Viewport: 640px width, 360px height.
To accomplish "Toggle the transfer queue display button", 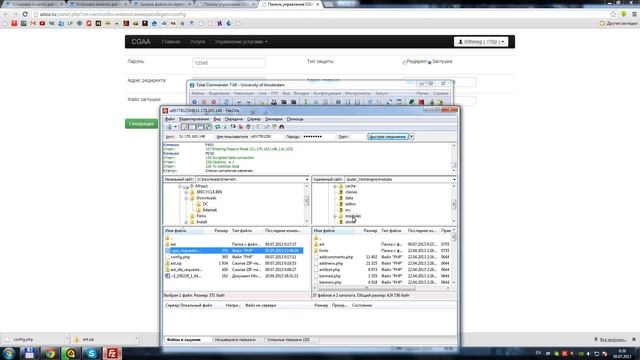I will [208, 127].
